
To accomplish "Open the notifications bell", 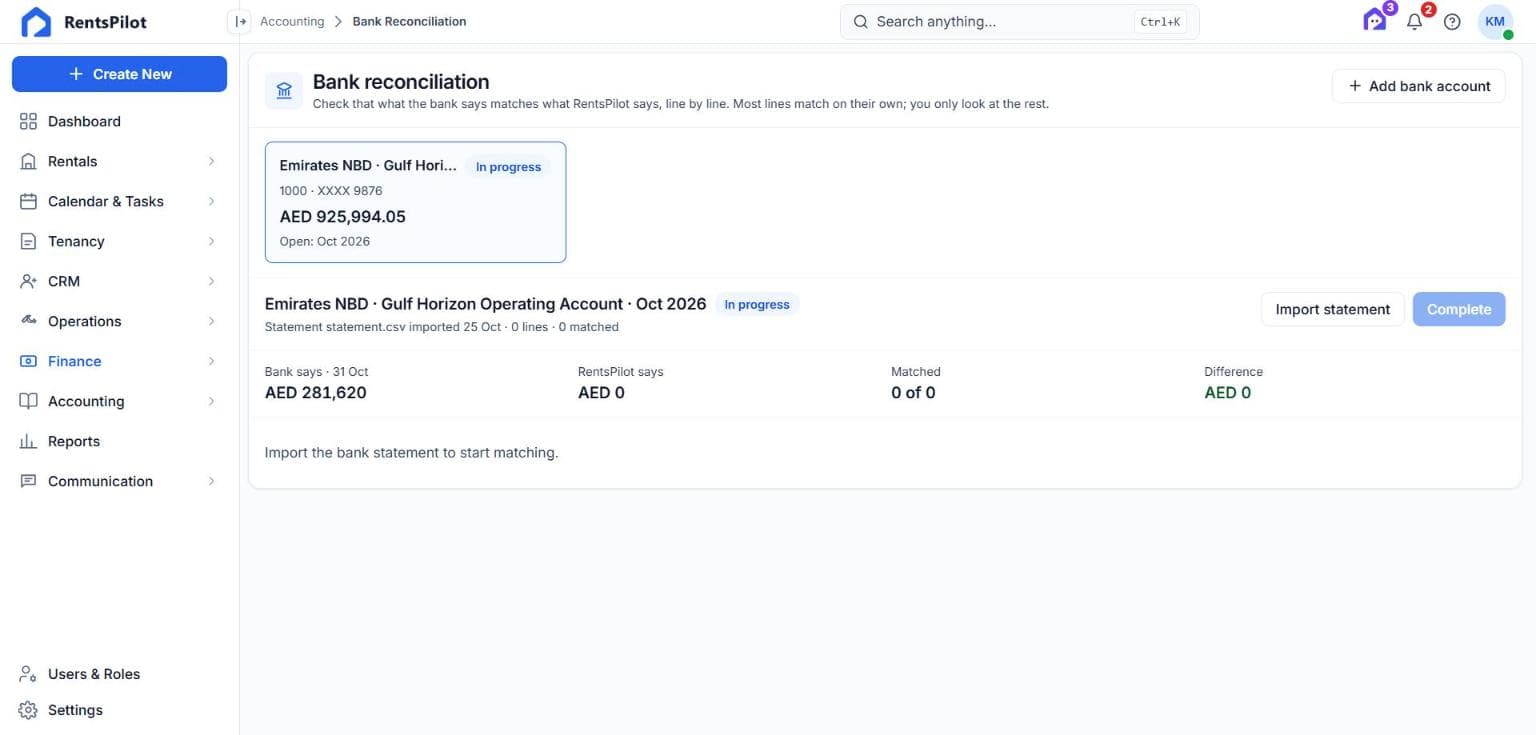I will 1414,21.
